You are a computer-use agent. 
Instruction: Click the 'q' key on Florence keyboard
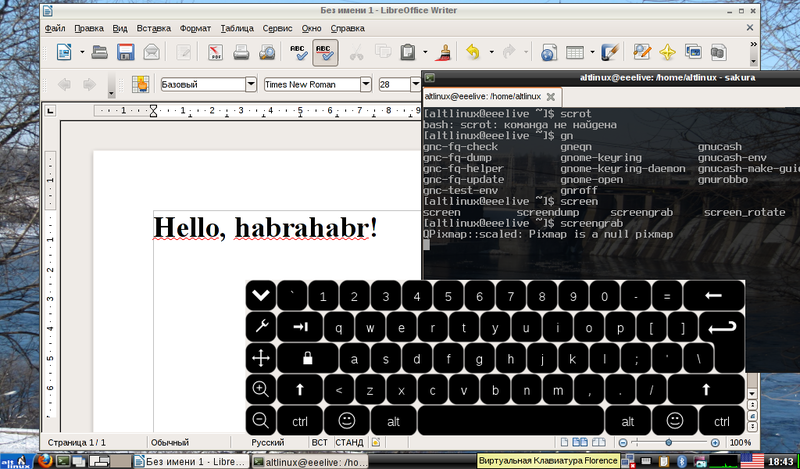coord(339,327)
